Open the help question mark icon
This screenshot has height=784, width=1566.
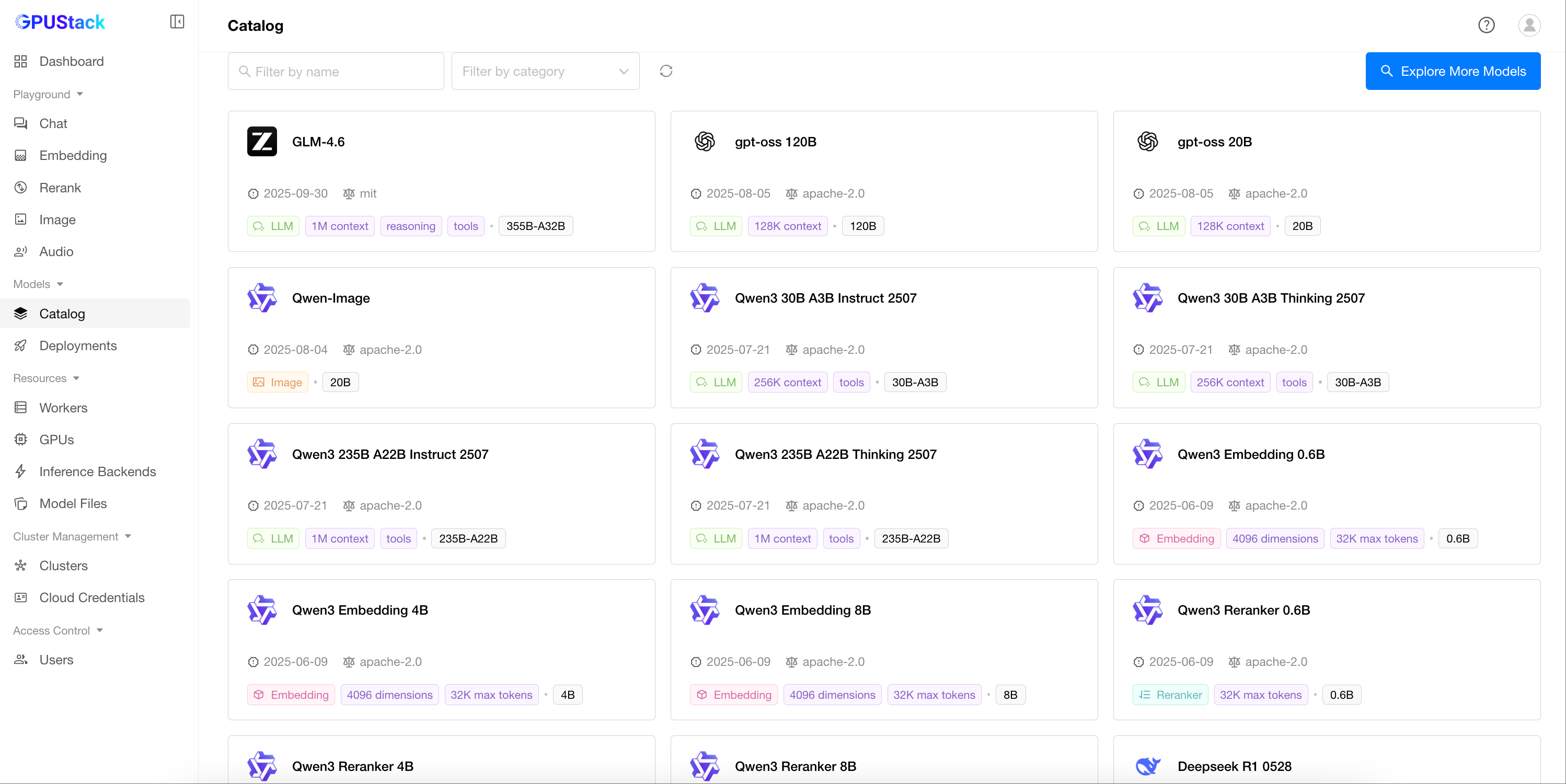pyautogui.click(x=1486, y=25)
